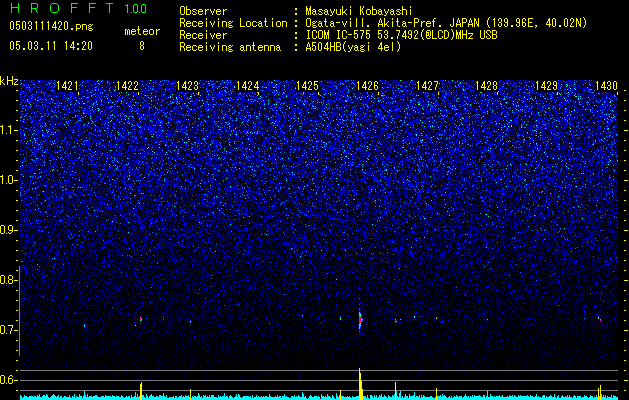Click the 1424 time axis label
Image resolution: width=629 pixels, height=400 pixels.
pyautogui.click(x=248, y=85)
